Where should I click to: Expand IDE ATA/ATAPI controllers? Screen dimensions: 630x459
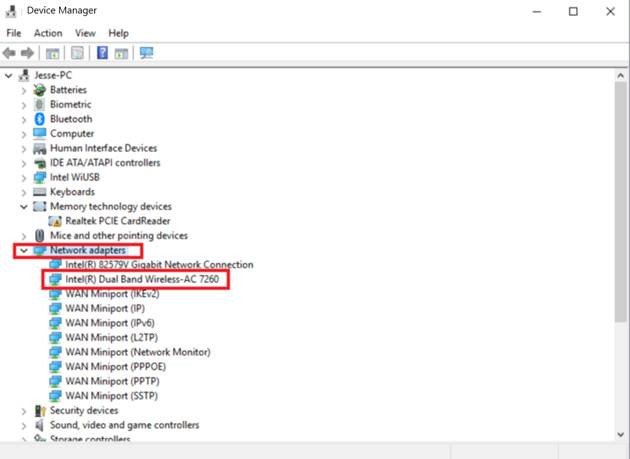(24, 163)
